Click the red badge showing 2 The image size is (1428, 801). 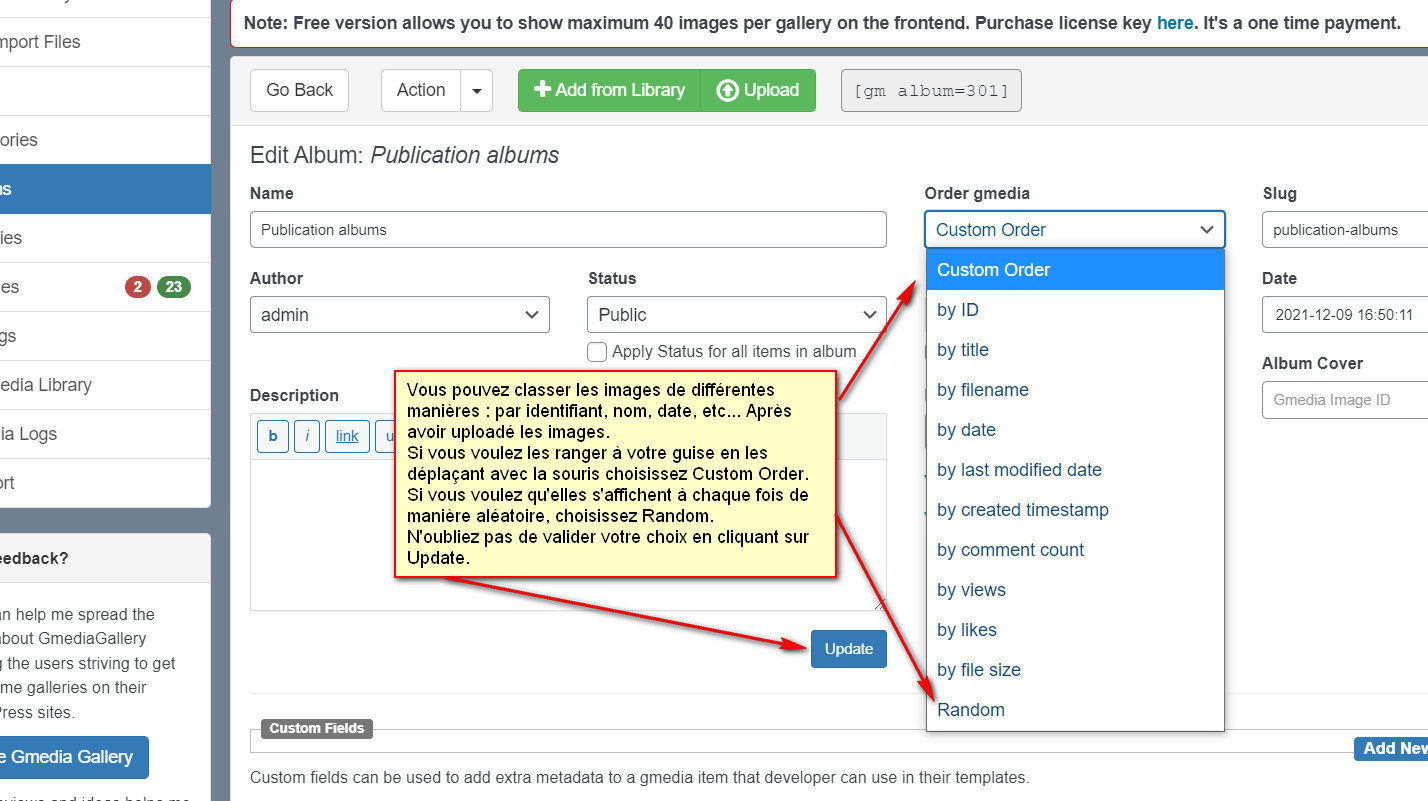137,287
